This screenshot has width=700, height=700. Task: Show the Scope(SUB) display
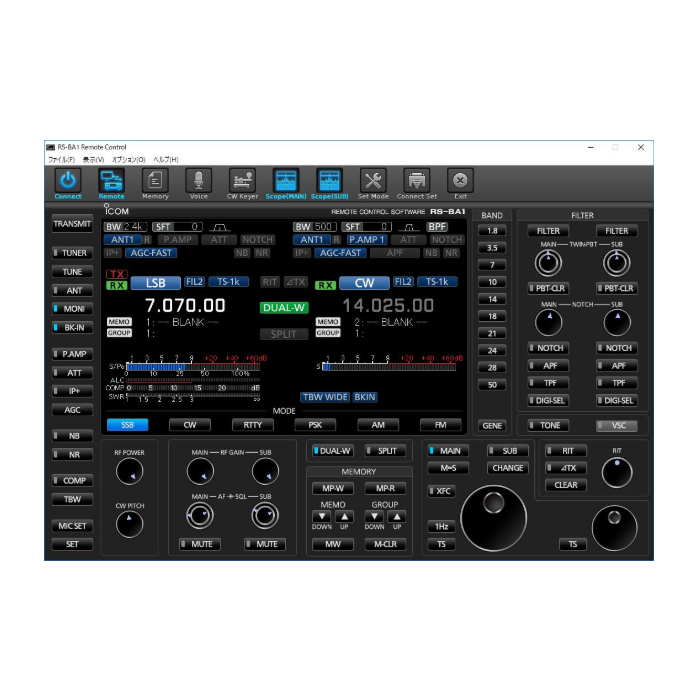click(329, 181)
